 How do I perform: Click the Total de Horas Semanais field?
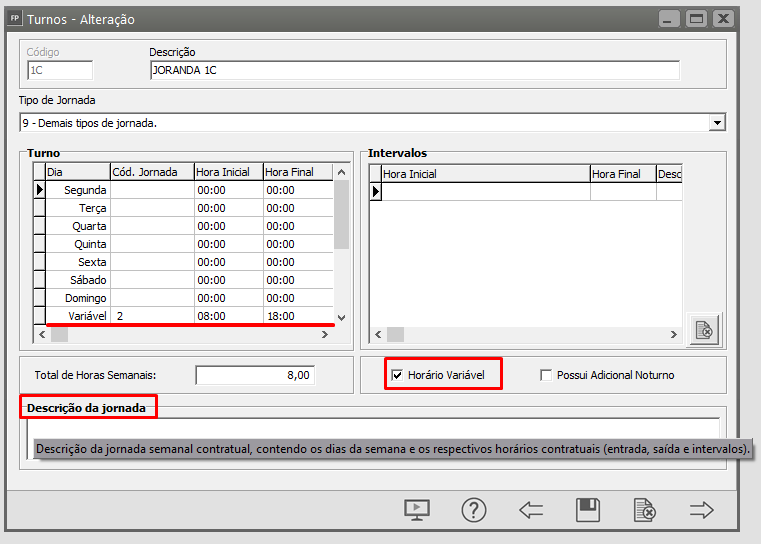click(x=255, y=375)
